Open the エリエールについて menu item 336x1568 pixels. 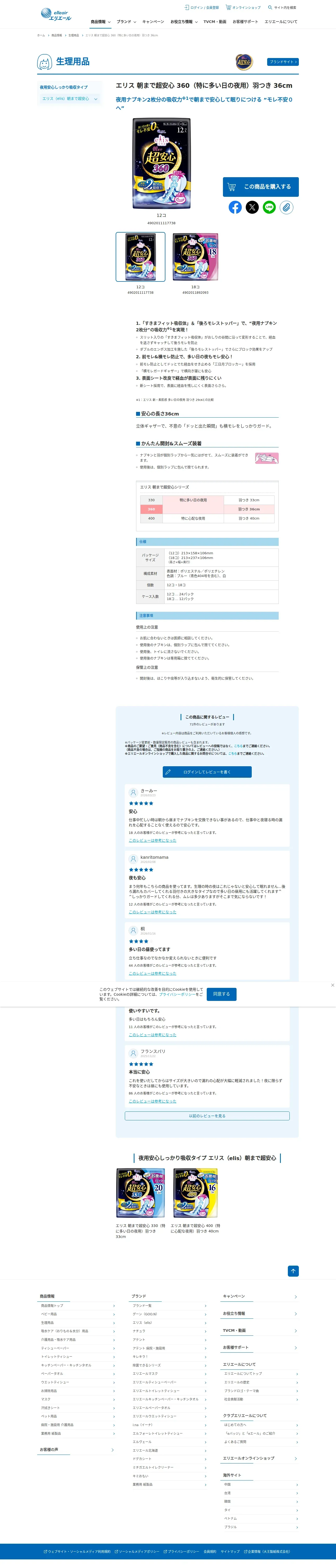pyautogui.click(x=281, y=22)
